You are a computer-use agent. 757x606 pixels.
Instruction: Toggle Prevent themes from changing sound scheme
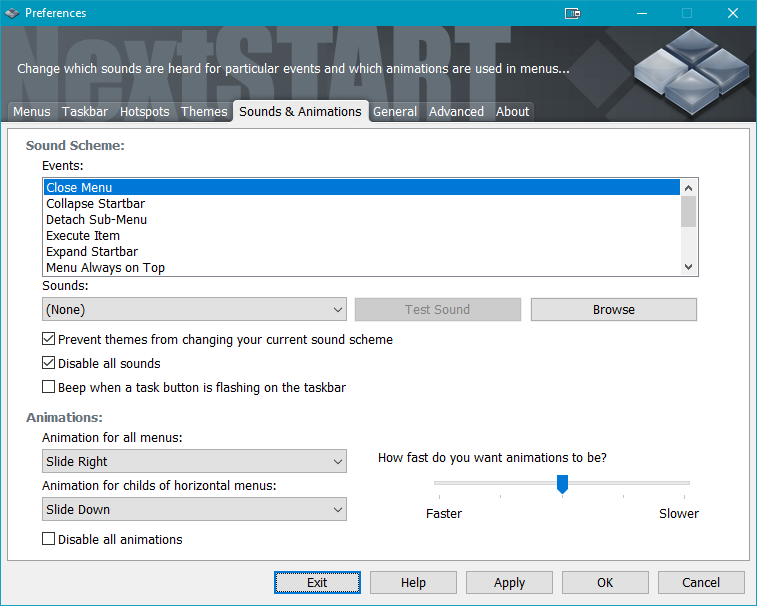49,339
